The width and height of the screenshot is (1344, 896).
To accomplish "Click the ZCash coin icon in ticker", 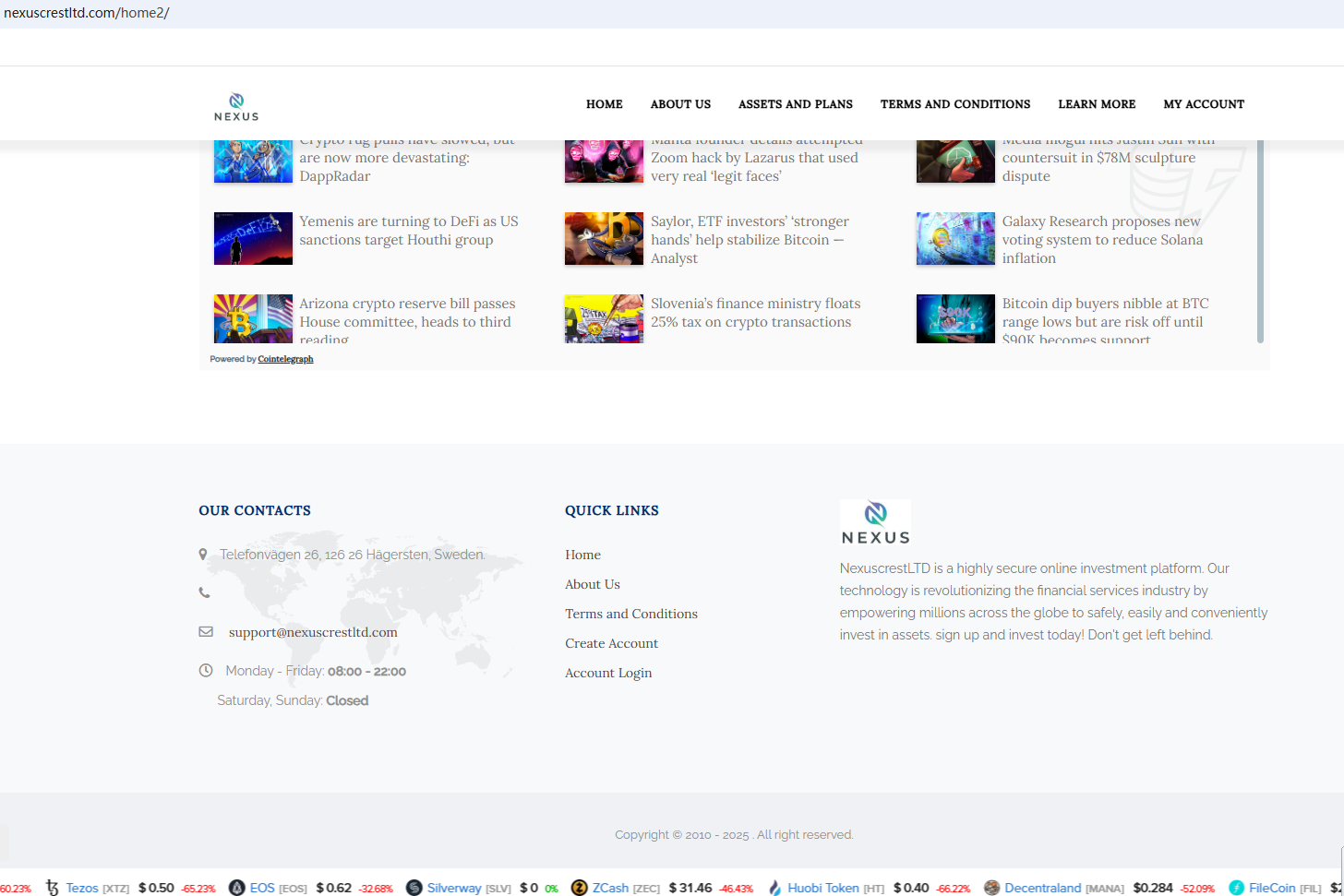I will tap(579, 888).
